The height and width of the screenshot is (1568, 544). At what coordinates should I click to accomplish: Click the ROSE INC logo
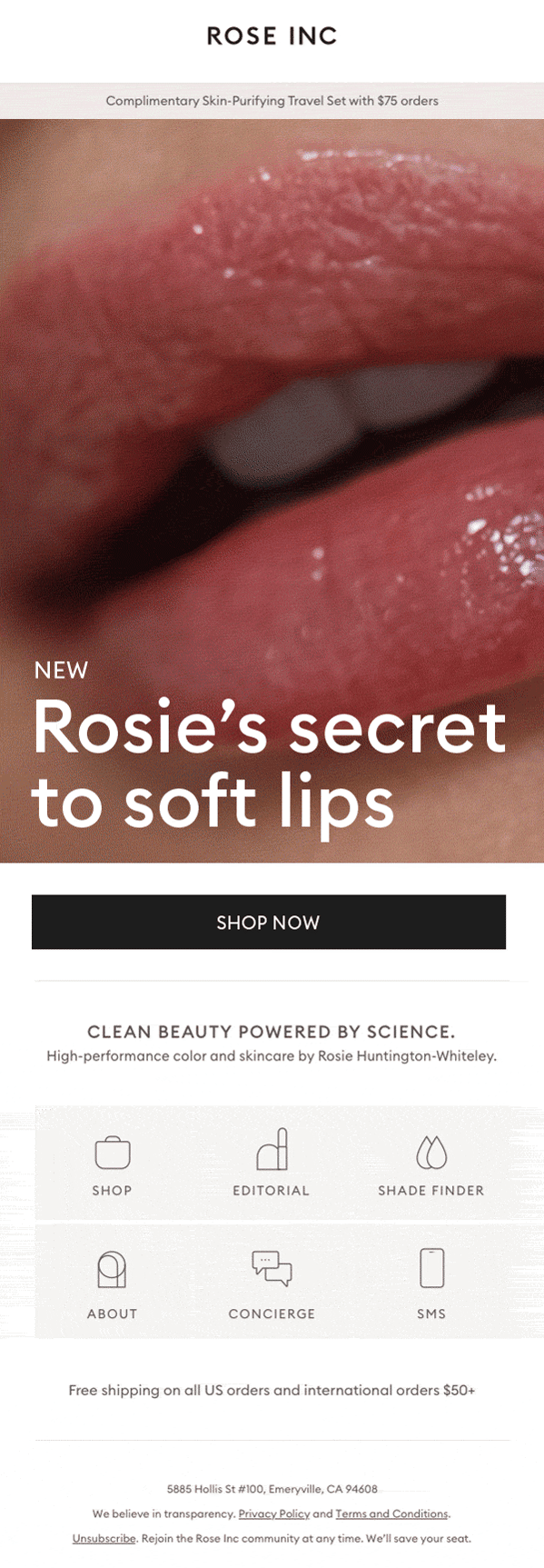tap(272, 36)
